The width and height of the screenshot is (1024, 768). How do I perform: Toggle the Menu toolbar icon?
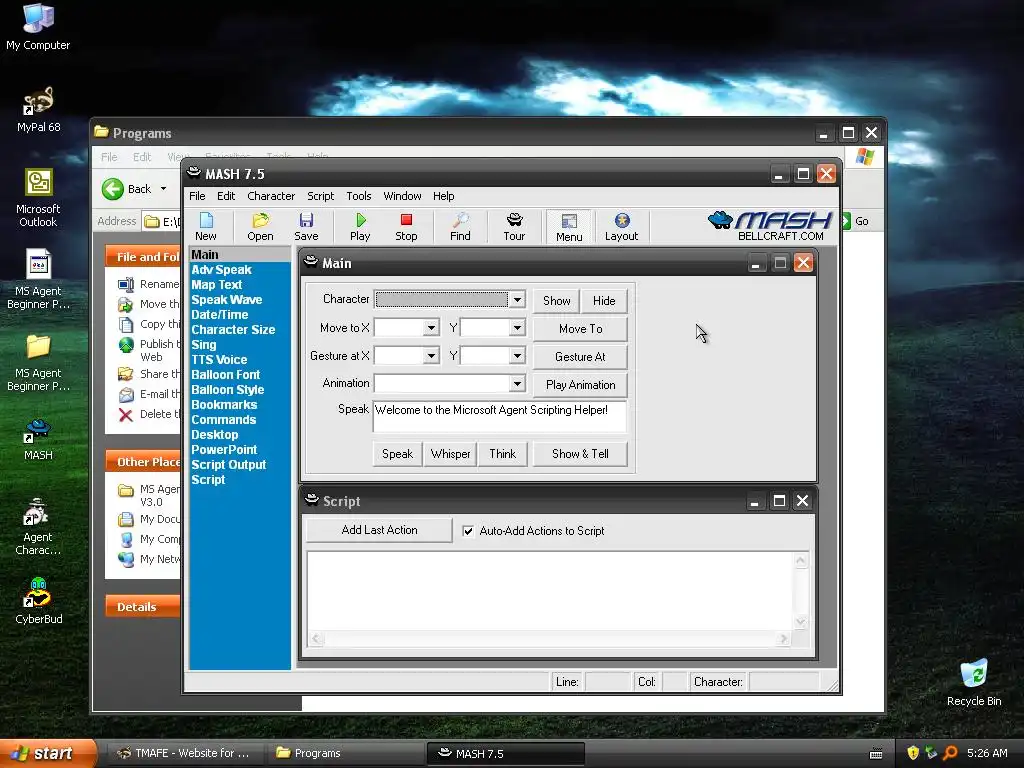(x=569, y=227)
